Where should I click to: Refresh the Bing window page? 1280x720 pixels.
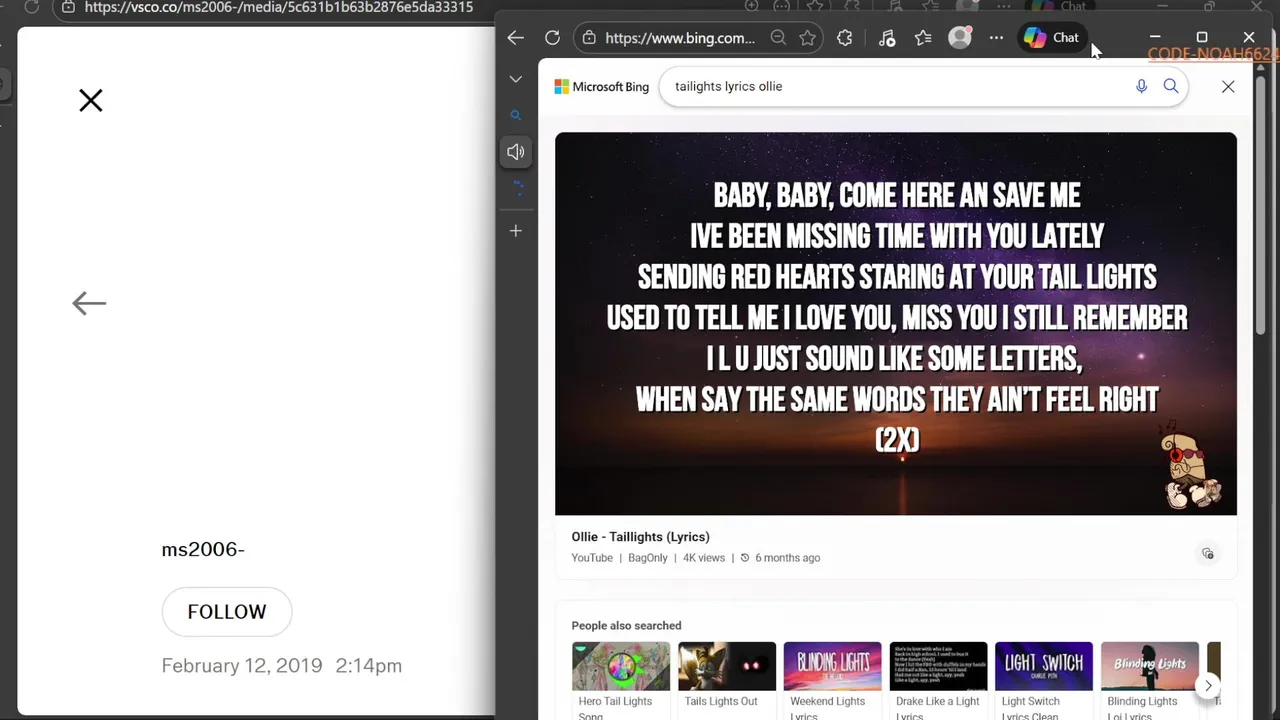coord(552,38)
